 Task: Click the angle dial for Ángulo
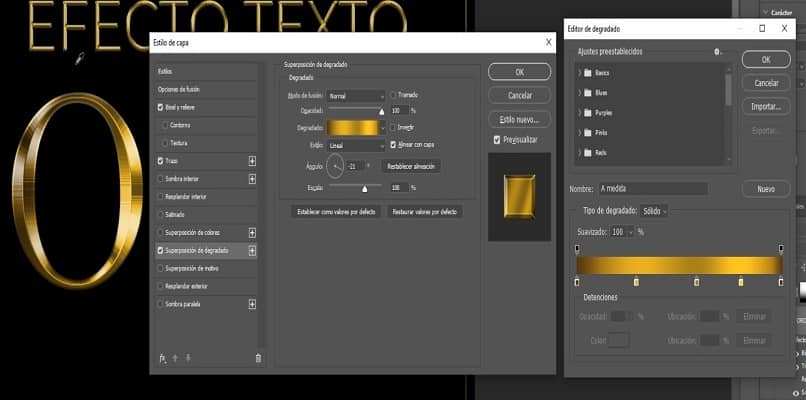336,165
